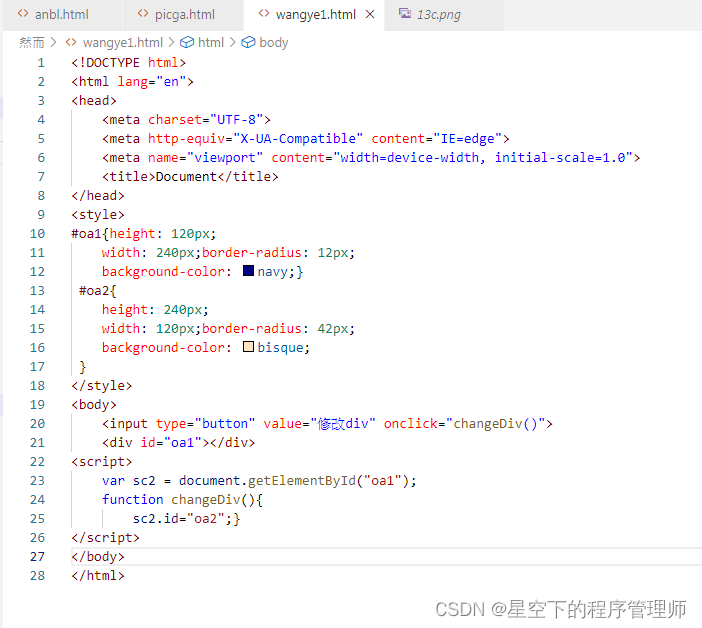The height and width of the screenshot is (628, 702).
Task: Switch to the anbl.html tab
Action: tap(62, 15)
